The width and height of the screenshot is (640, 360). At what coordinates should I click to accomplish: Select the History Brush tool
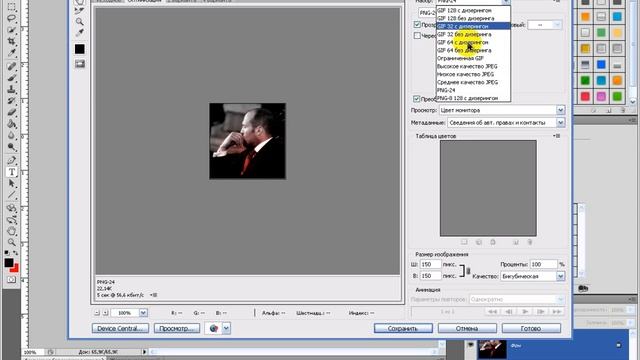pos(11,100)
